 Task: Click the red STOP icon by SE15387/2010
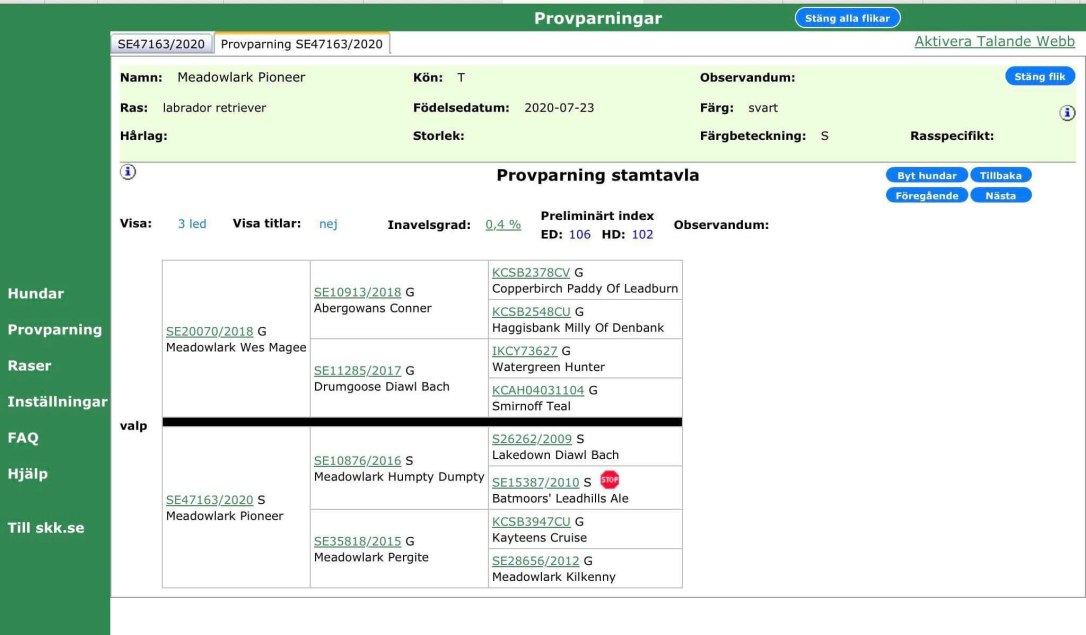pyautogui.click(x=609, y=480)
